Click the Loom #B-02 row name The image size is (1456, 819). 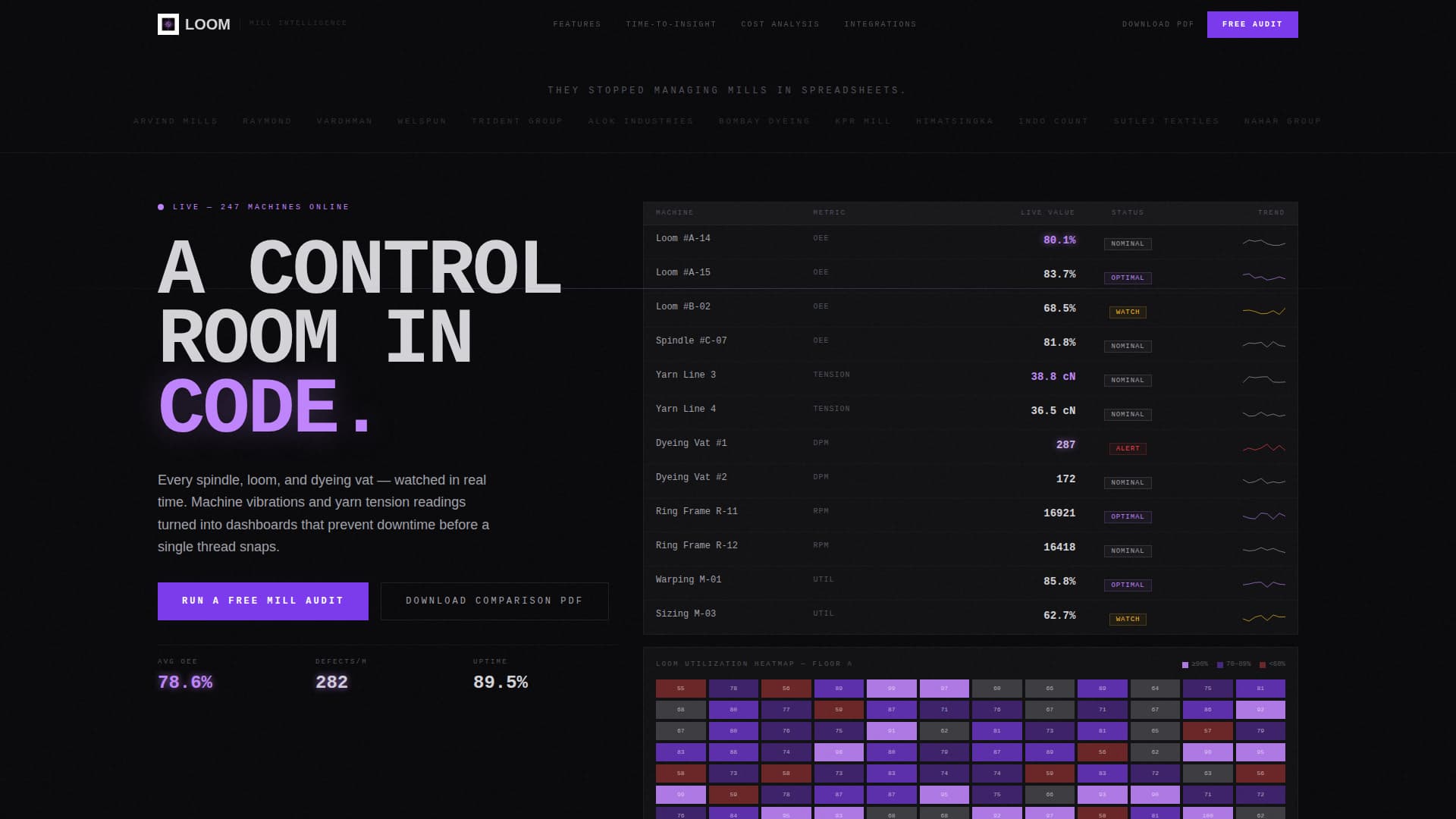point(683,306)
